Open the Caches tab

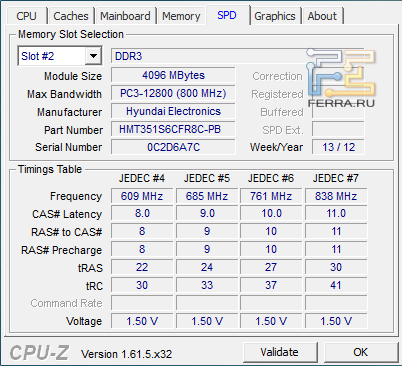coord(71,16)
